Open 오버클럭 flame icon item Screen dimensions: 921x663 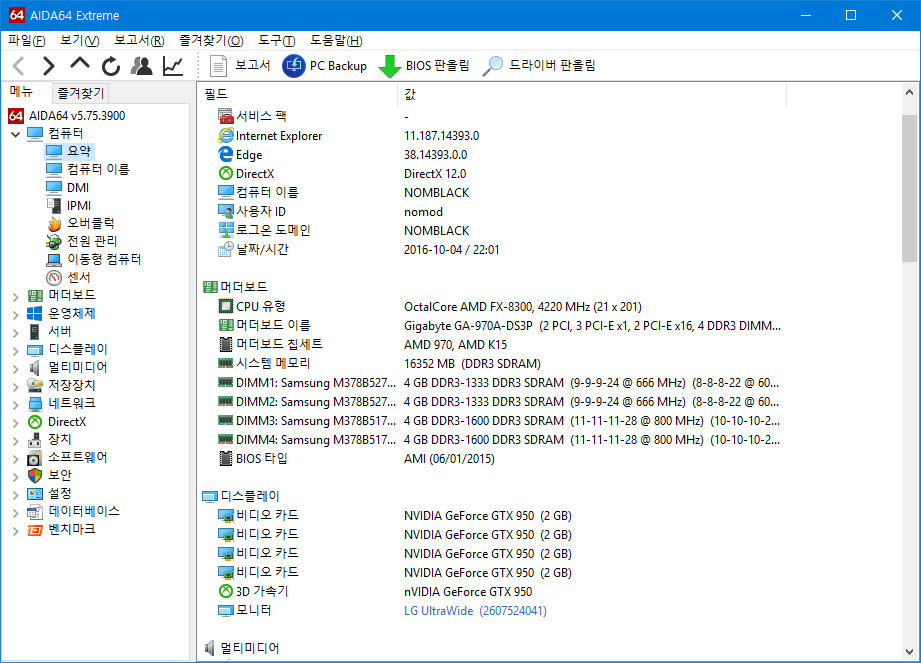coord(80,223)
